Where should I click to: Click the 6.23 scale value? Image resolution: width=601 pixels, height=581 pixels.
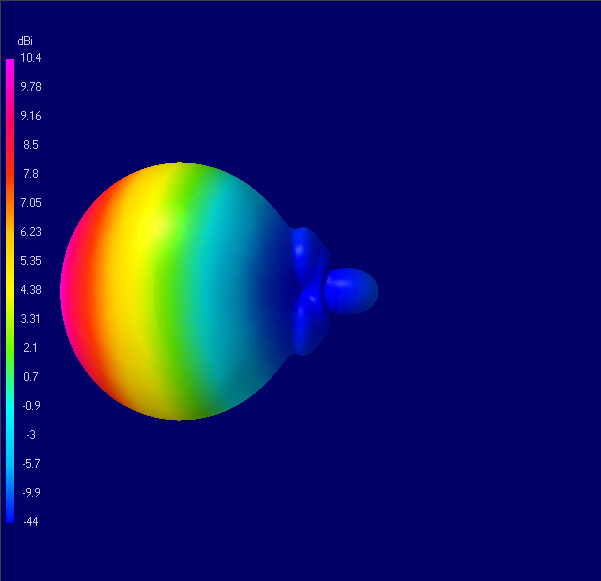click(31, 232)
